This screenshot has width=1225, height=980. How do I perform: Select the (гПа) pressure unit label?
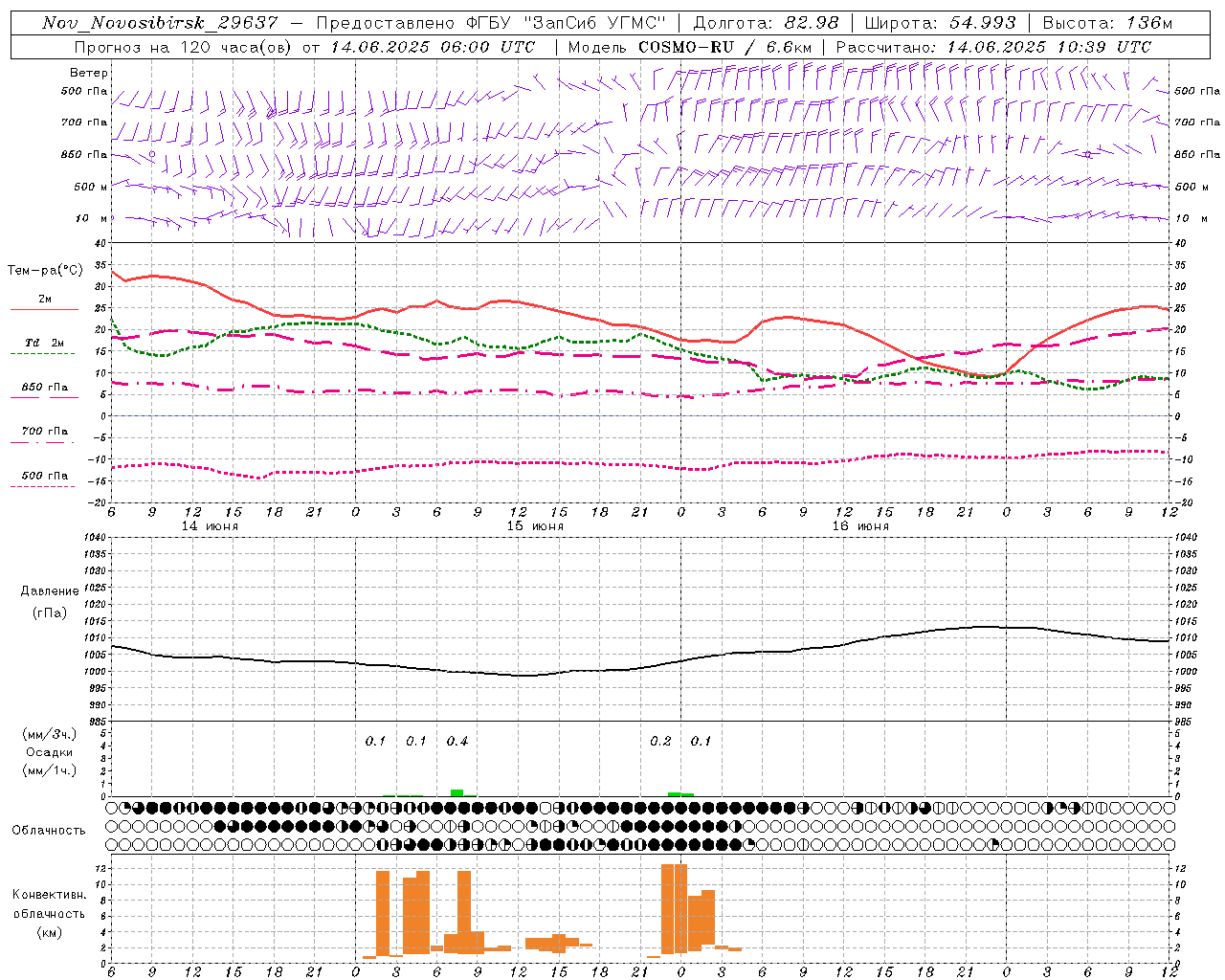pyautogui.click(x=50, y=612)
